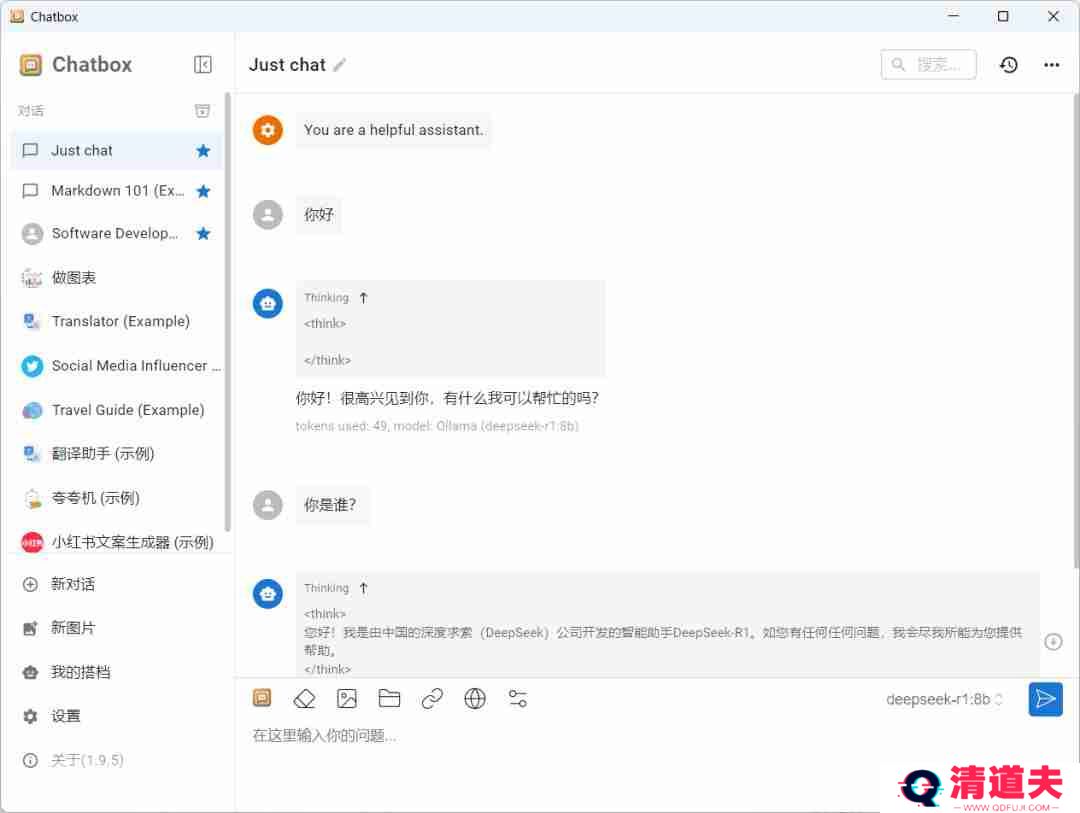Open 夸夸机 (示例) conversation
This screenshot has width=1080, height=813.
coord(116,498)
